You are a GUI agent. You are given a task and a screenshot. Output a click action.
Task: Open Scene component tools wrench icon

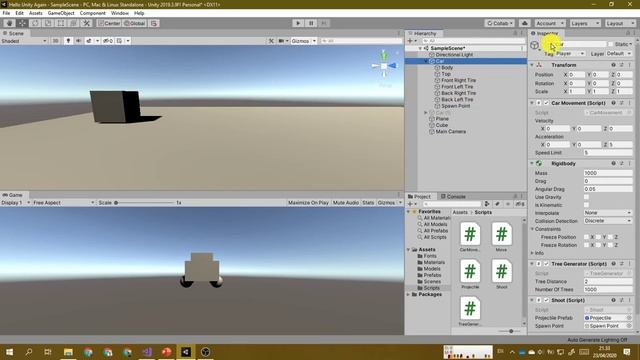pos(271,41)
